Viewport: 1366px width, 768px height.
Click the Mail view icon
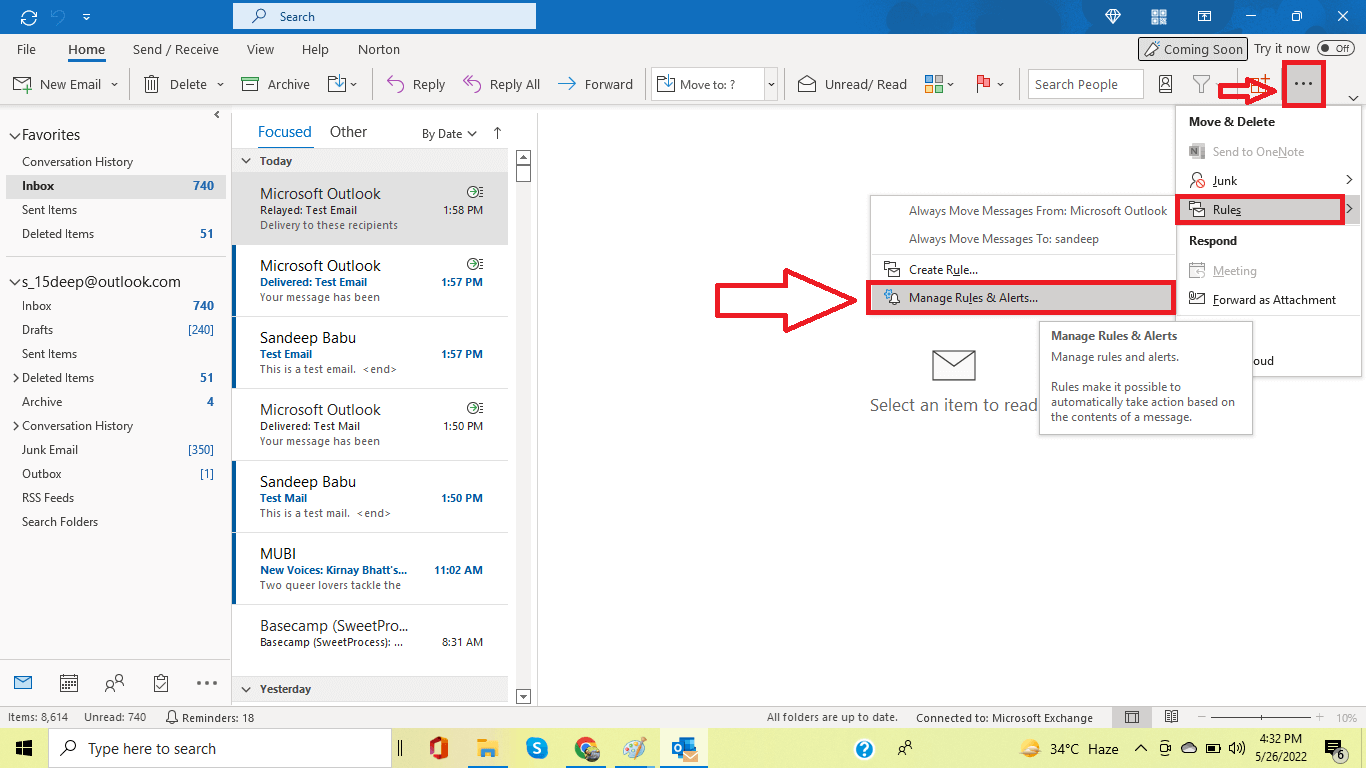pos(23,683)
